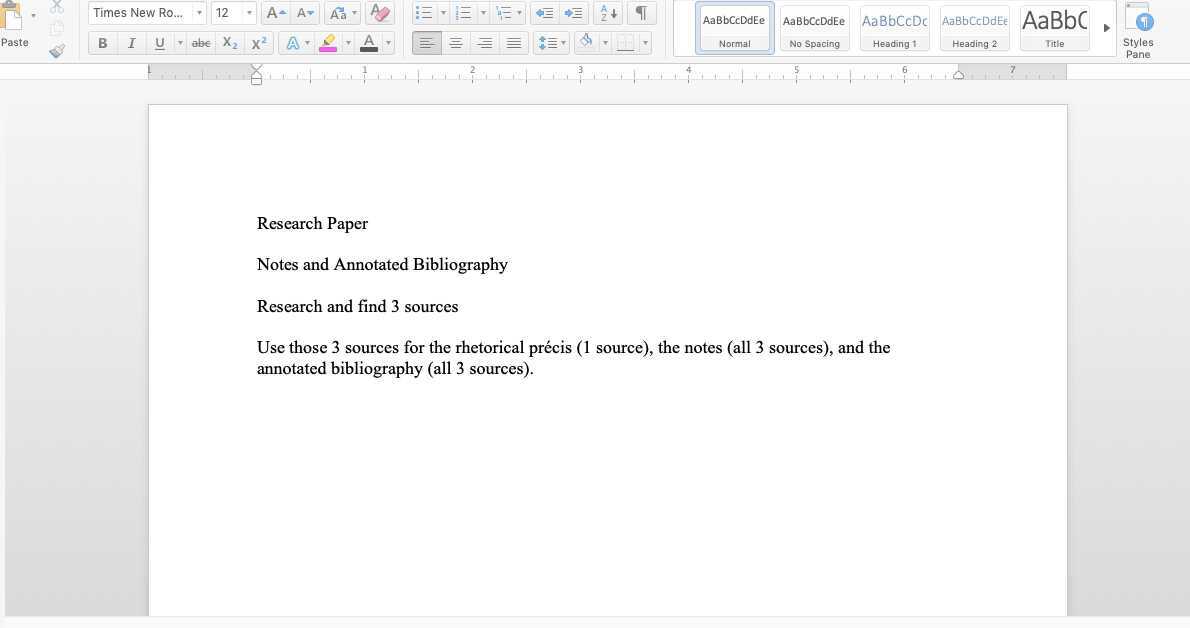Screen dimensions: 1190x628
Task: Center align the text
Action: click(456, 43)
